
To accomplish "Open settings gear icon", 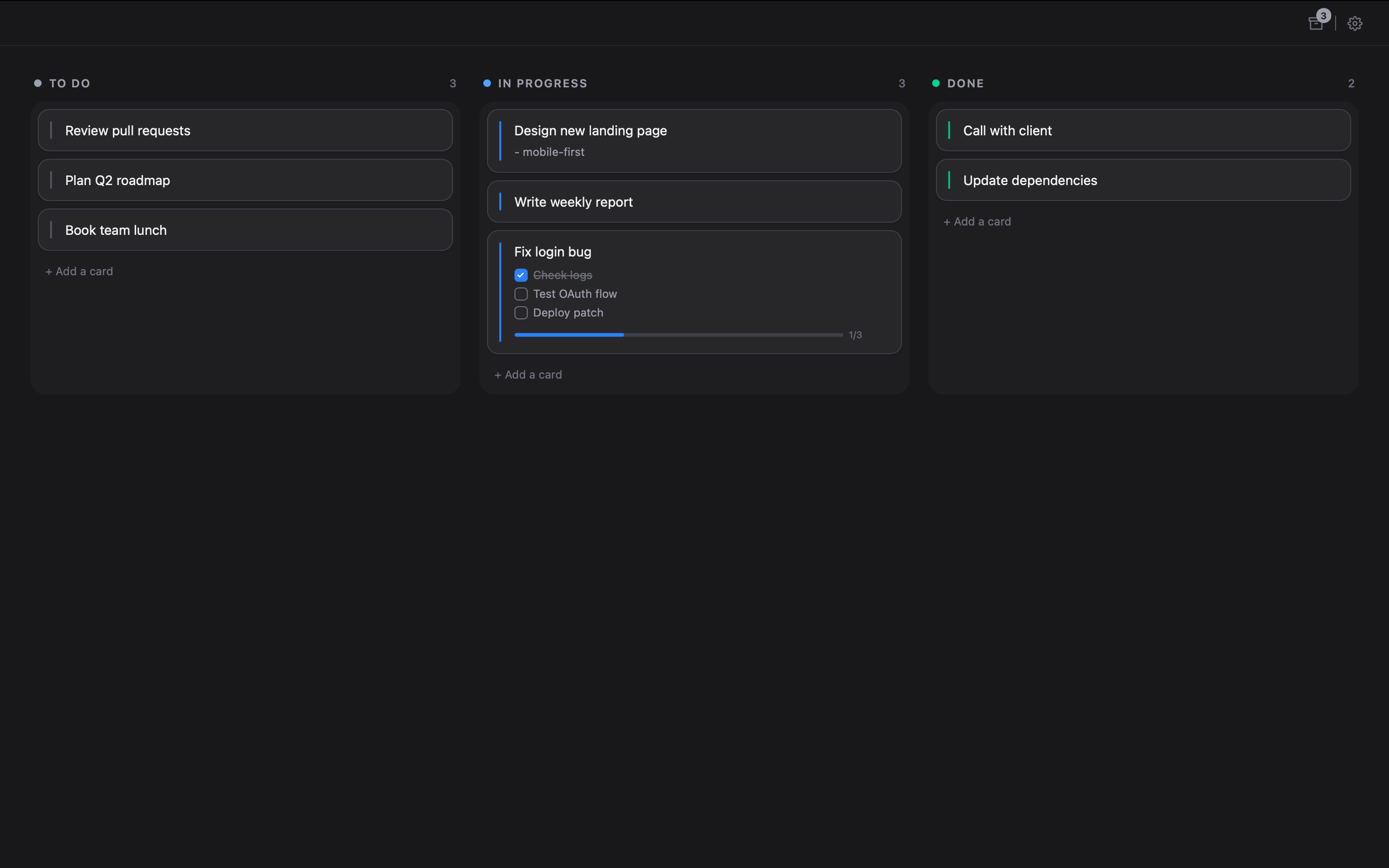I will [x=1355, y=24].
